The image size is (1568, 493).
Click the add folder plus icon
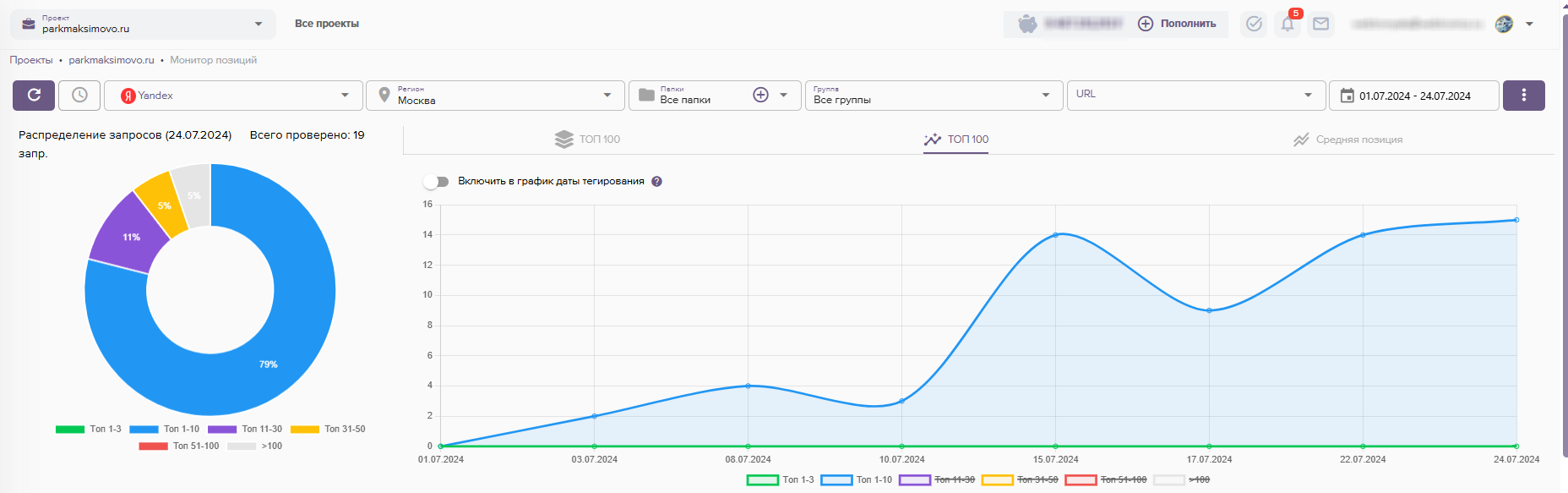760,96
